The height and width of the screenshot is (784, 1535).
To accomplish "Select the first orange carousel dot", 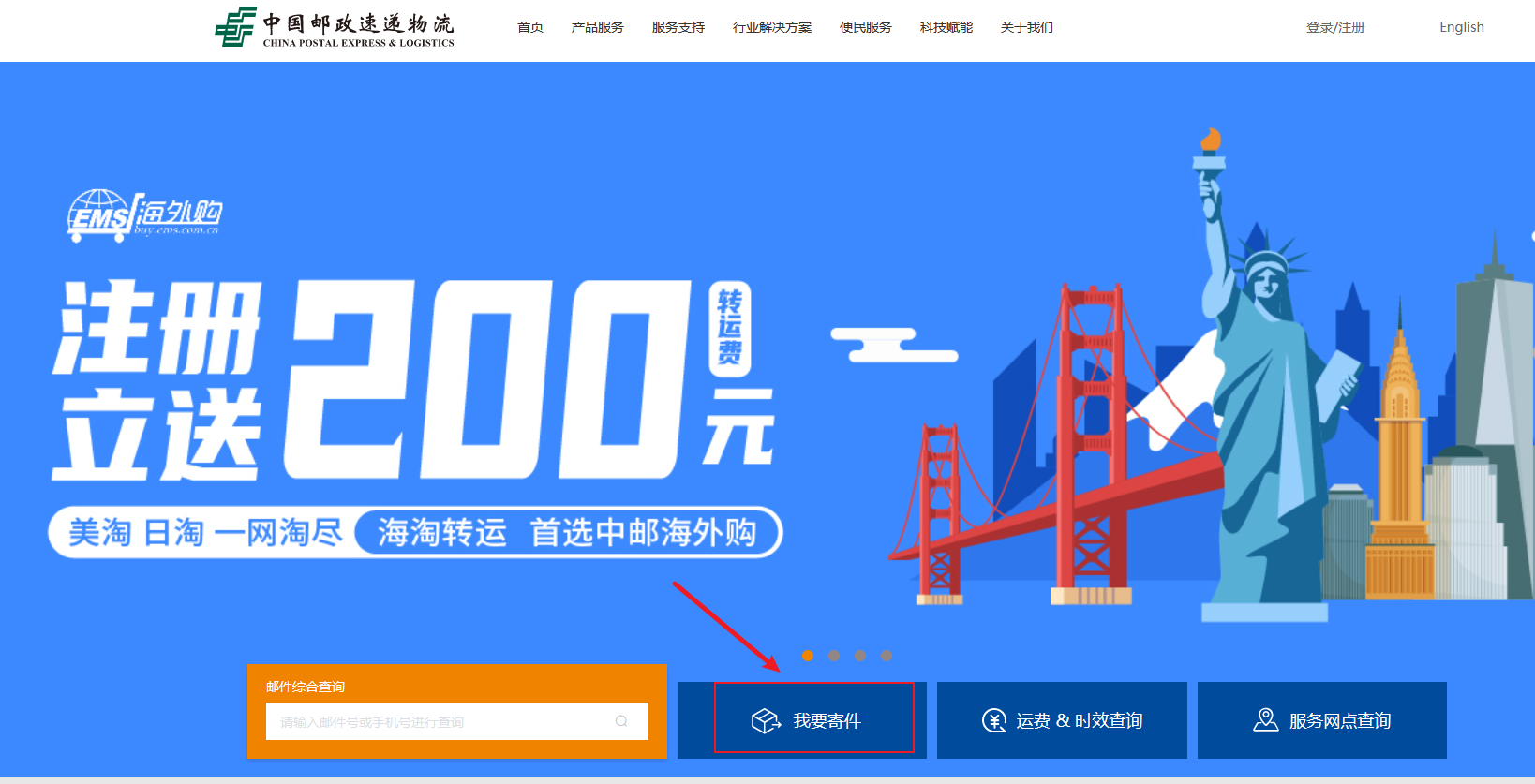I will (808, 656).
